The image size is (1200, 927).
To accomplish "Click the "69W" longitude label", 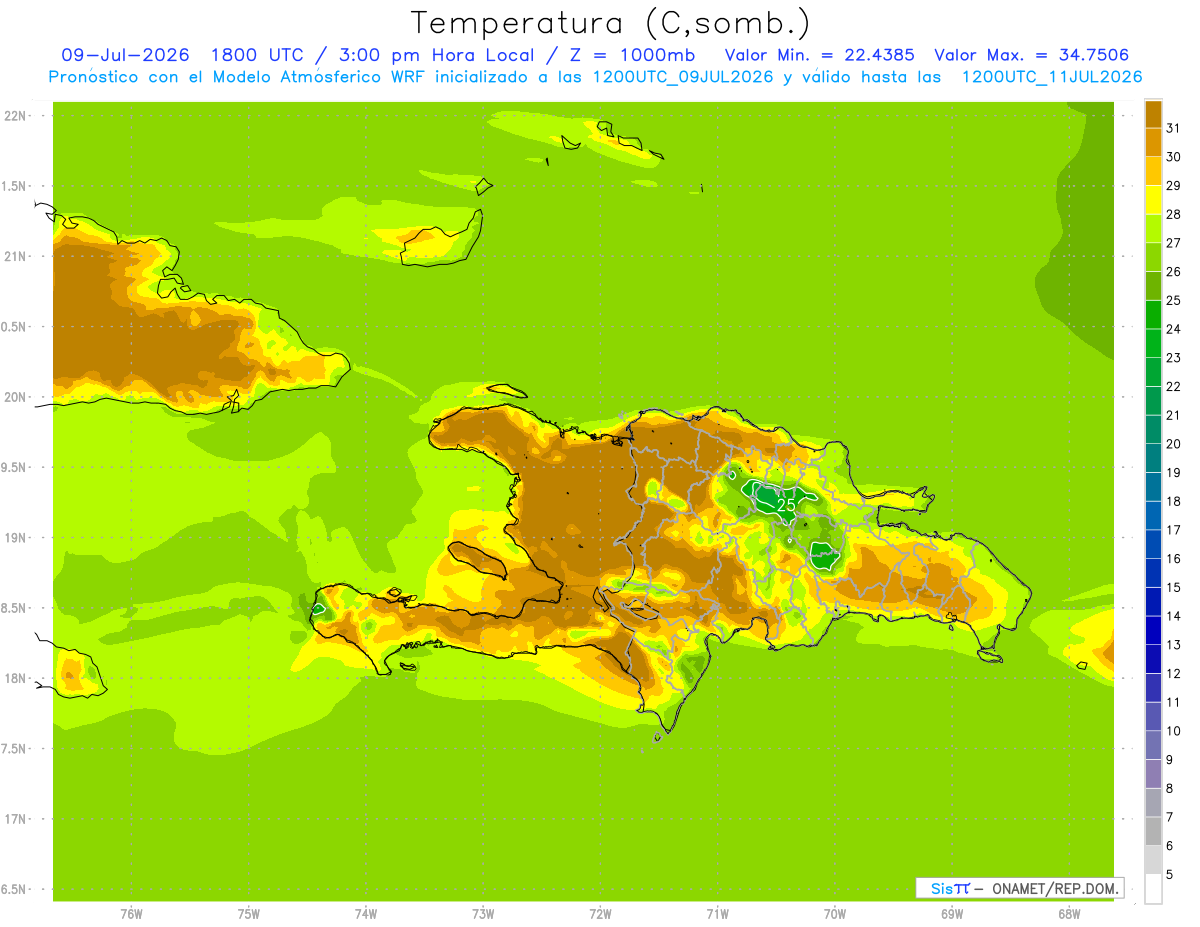I will pos(952,914).
